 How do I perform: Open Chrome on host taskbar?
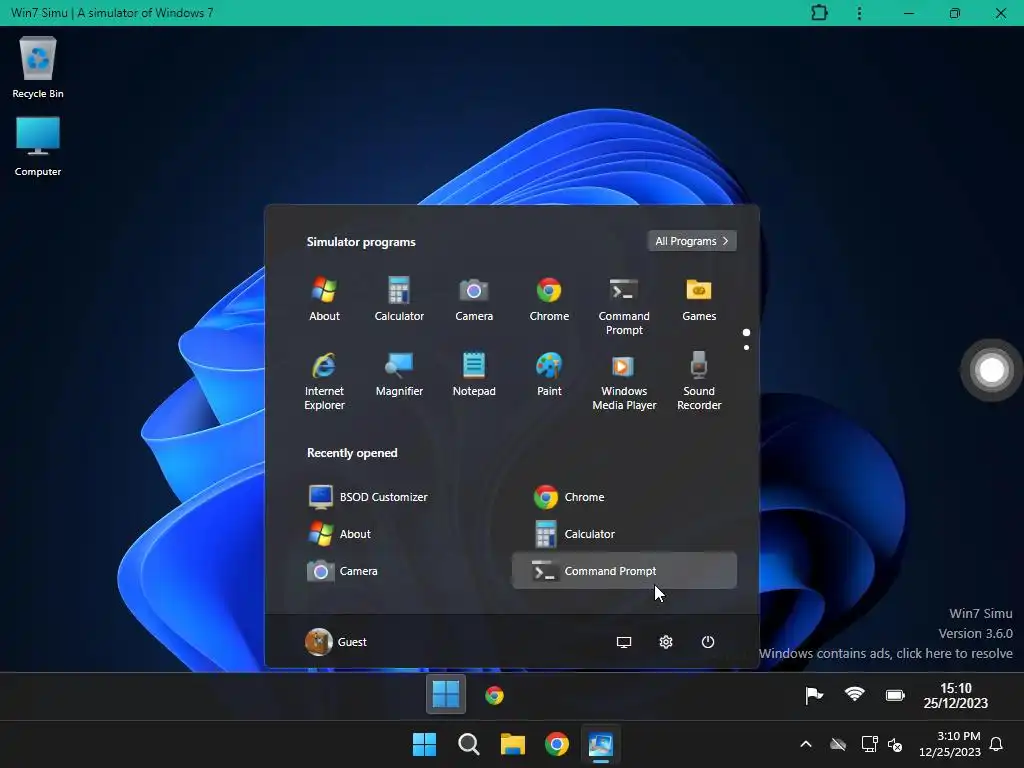[556, 744]
